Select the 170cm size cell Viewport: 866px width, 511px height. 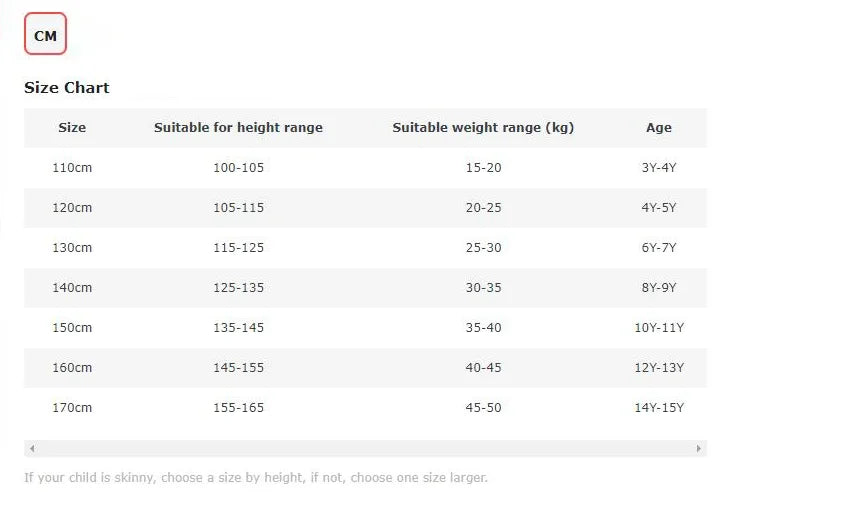(72, 408)
